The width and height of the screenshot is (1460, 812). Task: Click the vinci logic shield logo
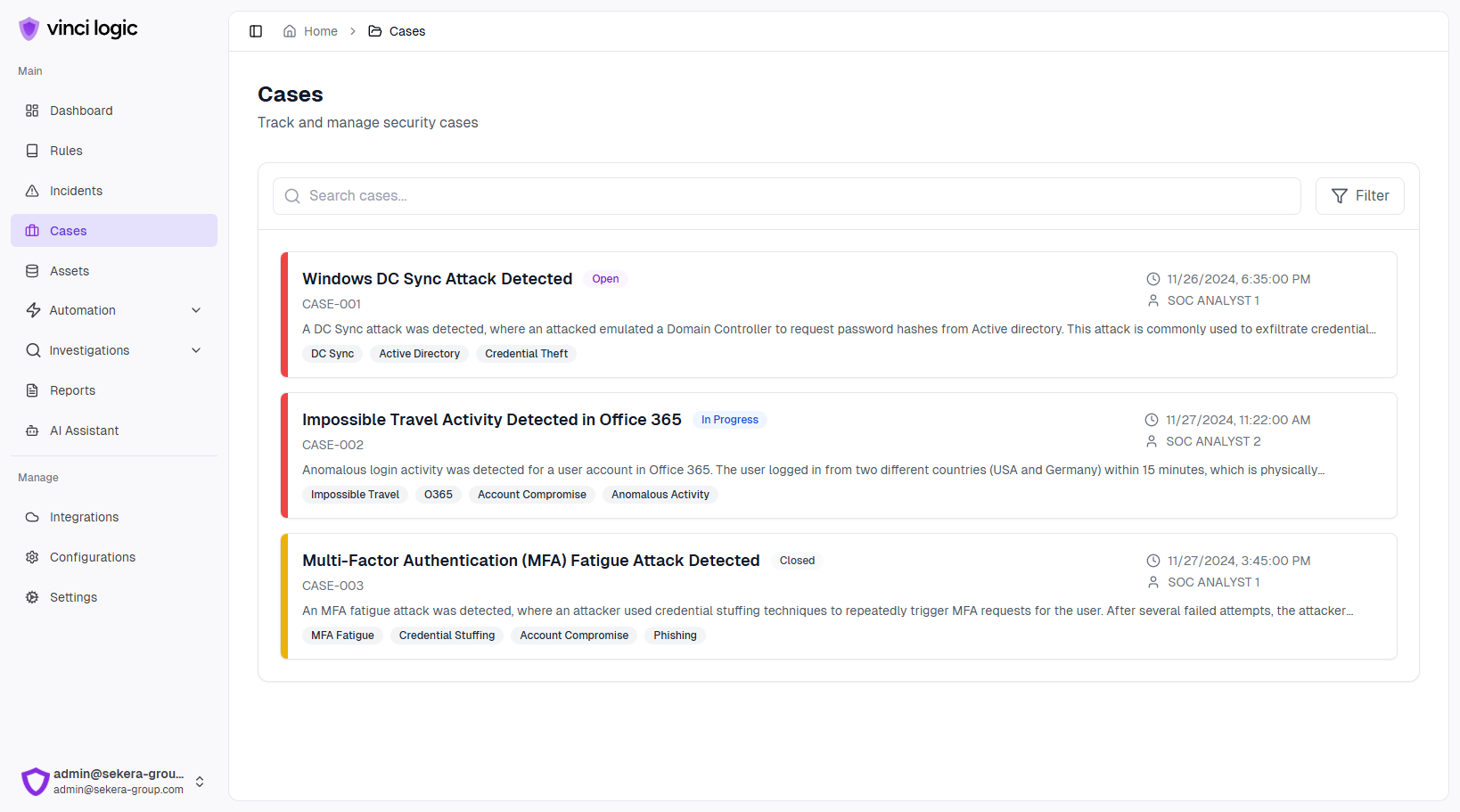coord(29,29)
